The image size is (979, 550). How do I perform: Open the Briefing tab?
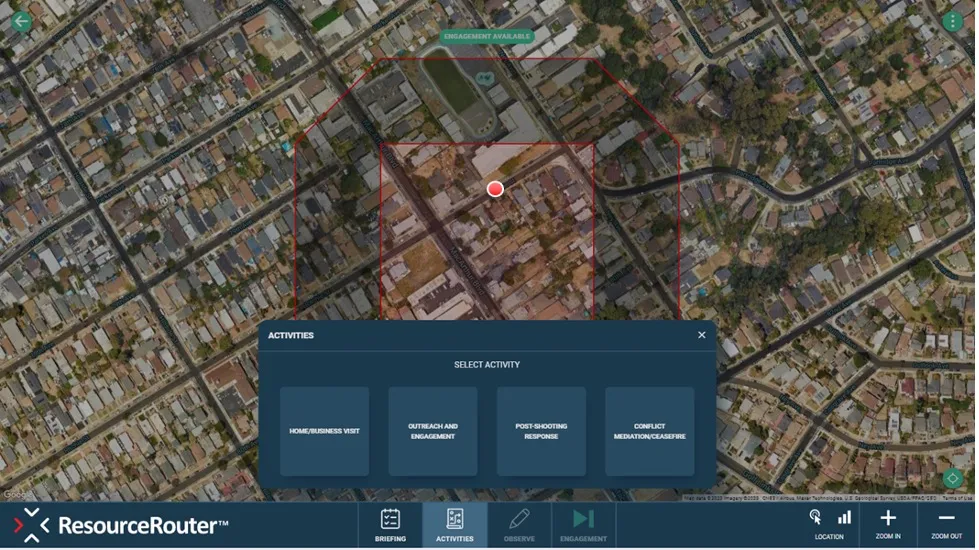[390, 525]
